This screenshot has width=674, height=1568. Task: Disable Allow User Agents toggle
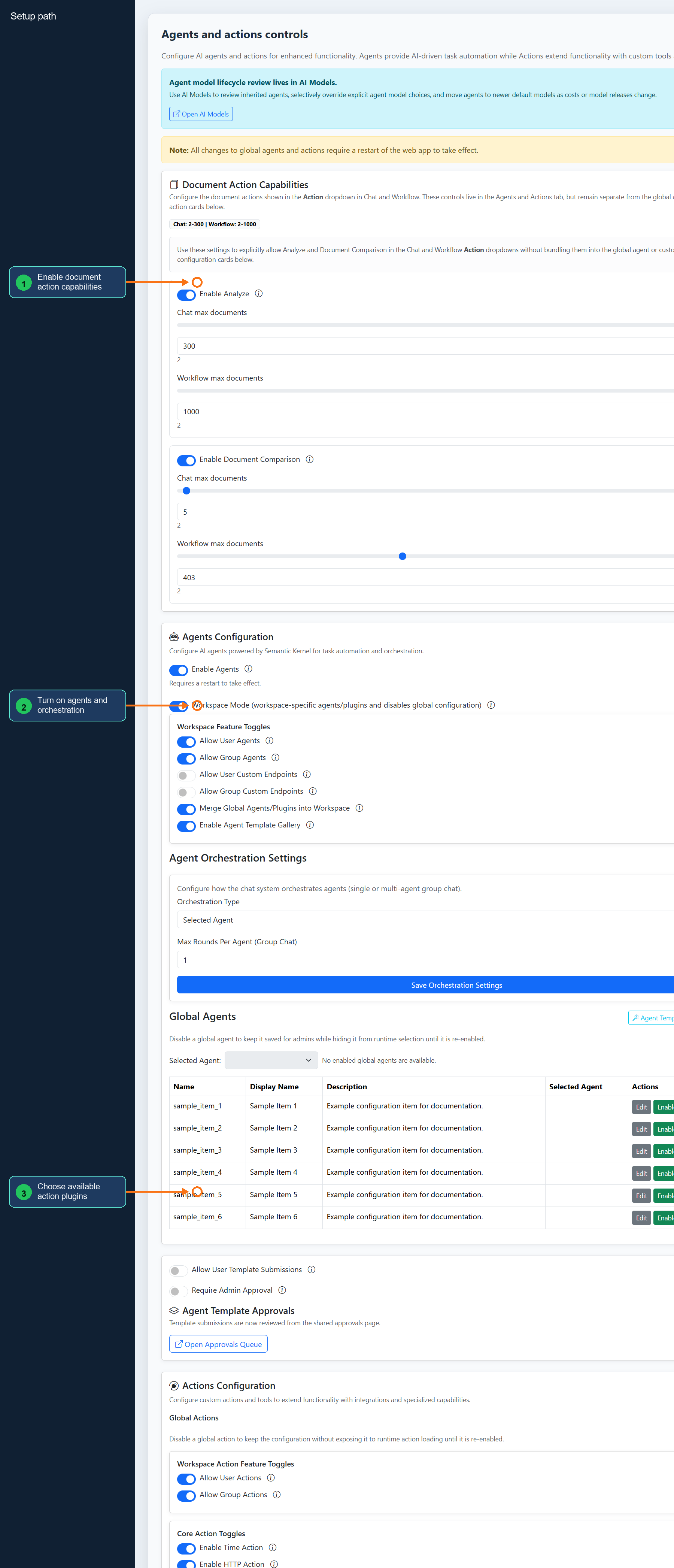[186, 742]
